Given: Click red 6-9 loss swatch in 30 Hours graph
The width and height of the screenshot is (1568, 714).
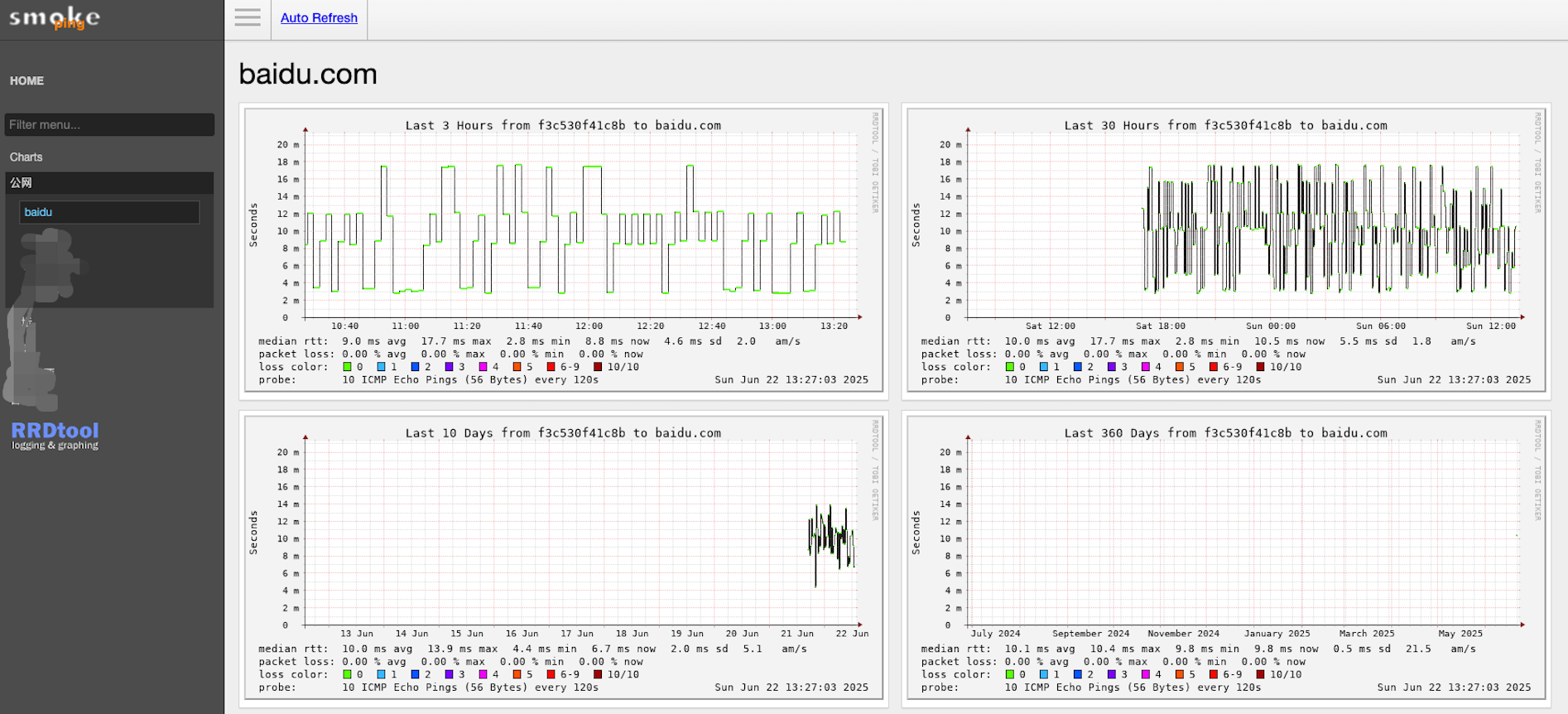Looking at the screenshot, I should [x=1213, y=367].
